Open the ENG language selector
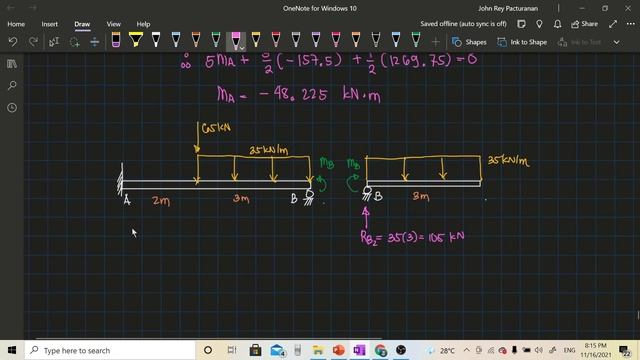The width and height of the screenshot is (640, 360). click(569, 350)
